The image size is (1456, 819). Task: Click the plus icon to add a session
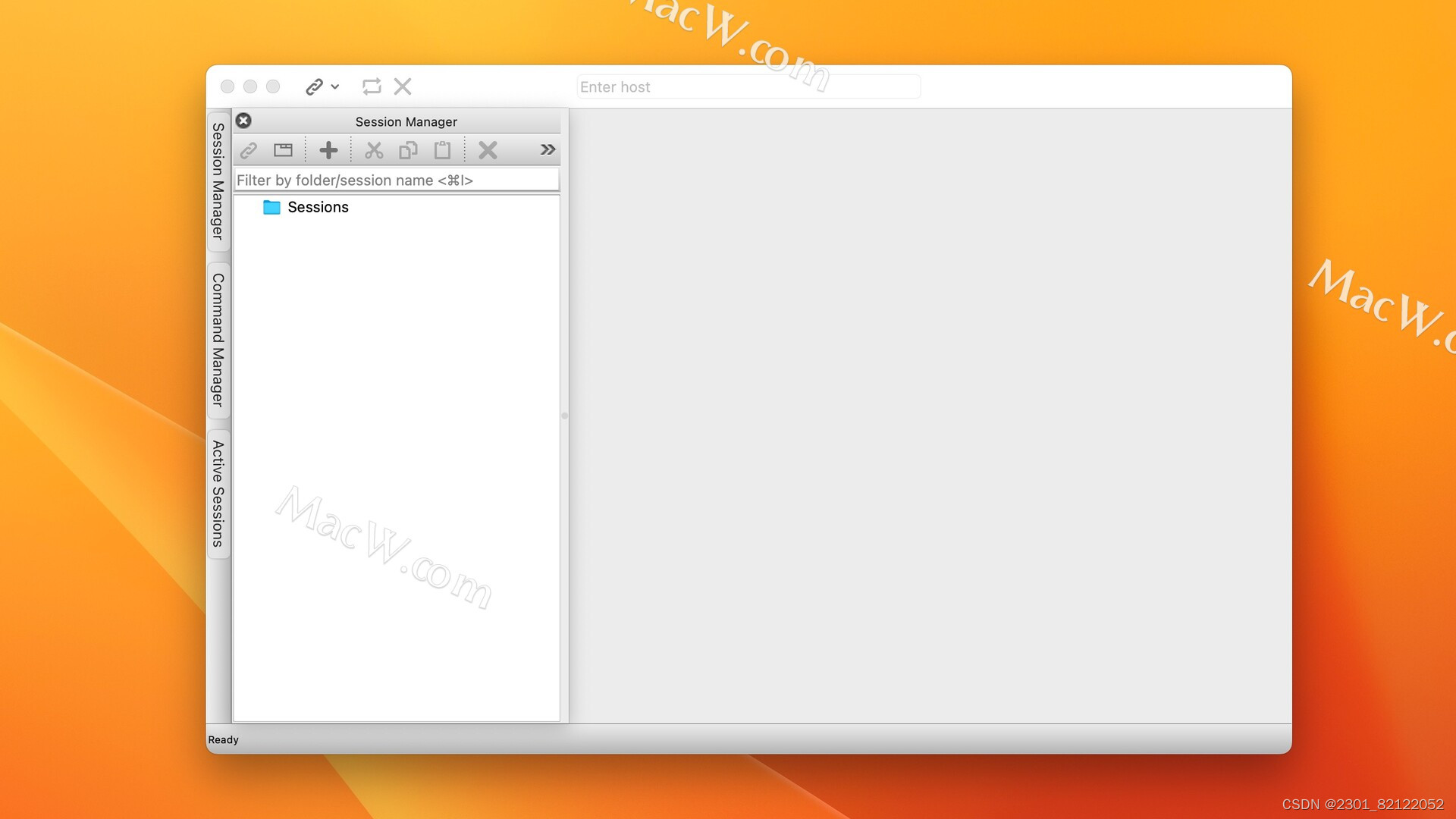[x=328, y=149]
